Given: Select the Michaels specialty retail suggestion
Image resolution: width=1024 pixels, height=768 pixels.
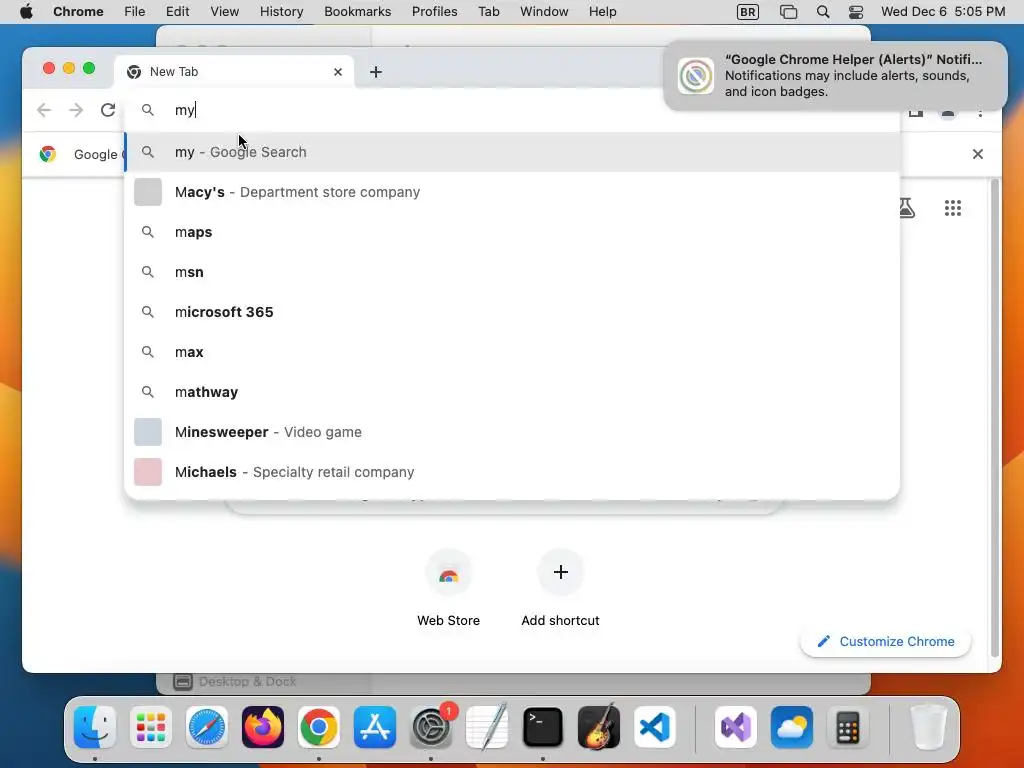Looking at the screenshot, I should click(x=512, y=472).
